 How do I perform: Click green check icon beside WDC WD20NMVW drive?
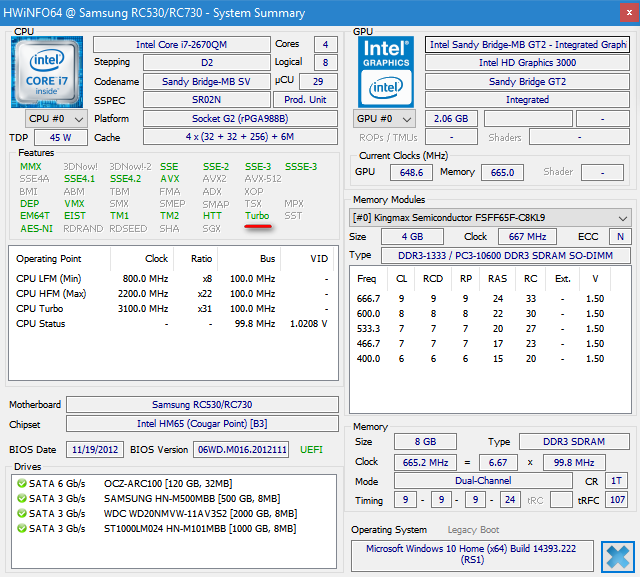22,513
